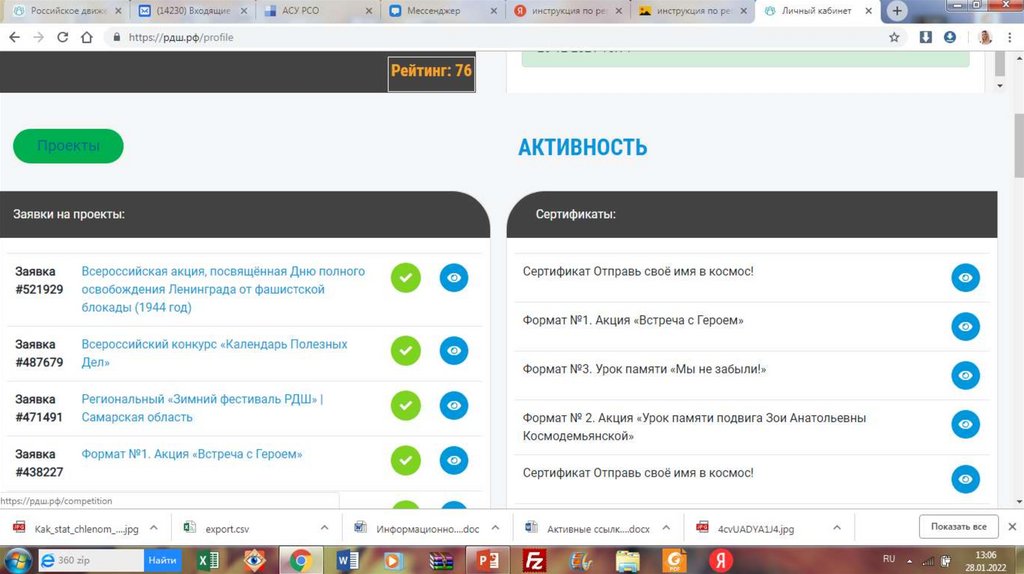Image resolution: width=1024 pixels, height=574 pixels.
Task: View 'Встреча с Героем' certificate eye icon
Action: click(x=965, y=327)
